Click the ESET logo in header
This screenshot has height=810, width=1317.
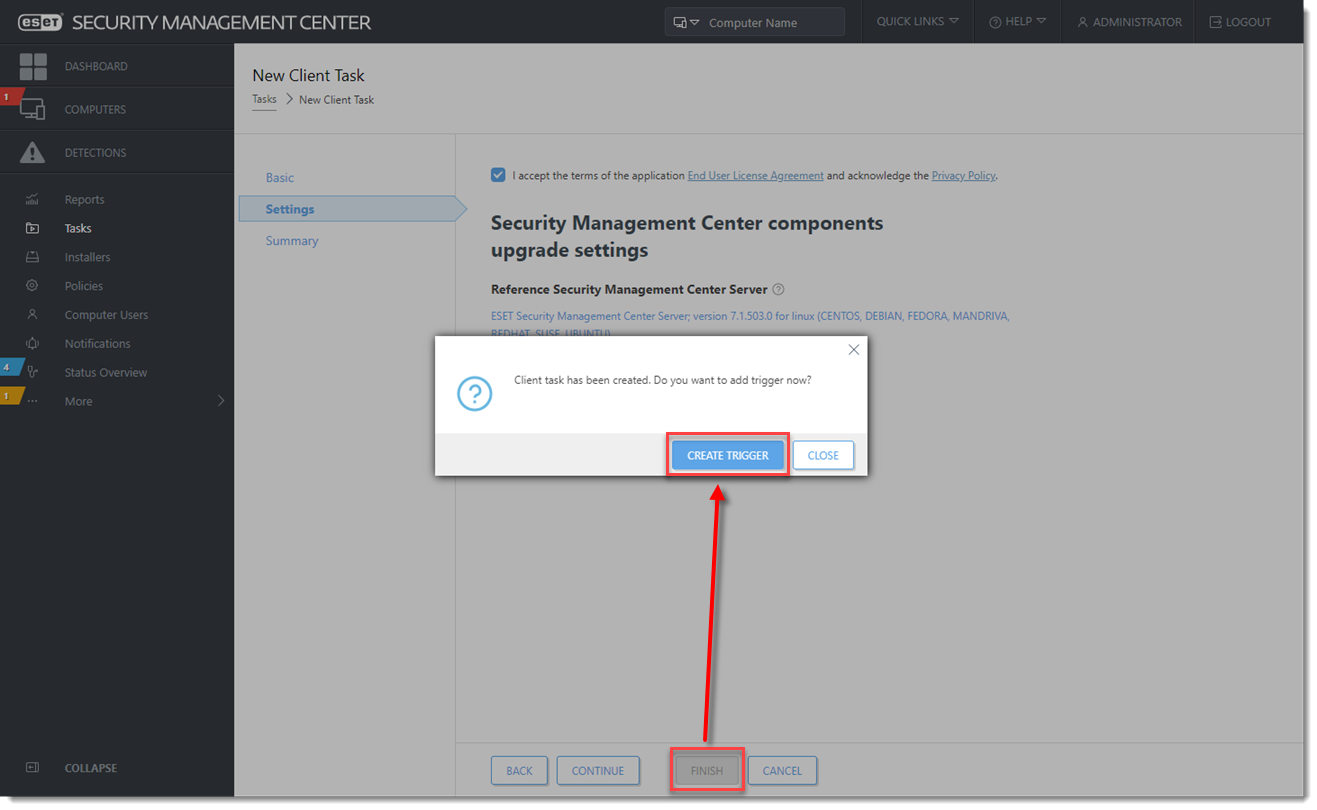40,22
